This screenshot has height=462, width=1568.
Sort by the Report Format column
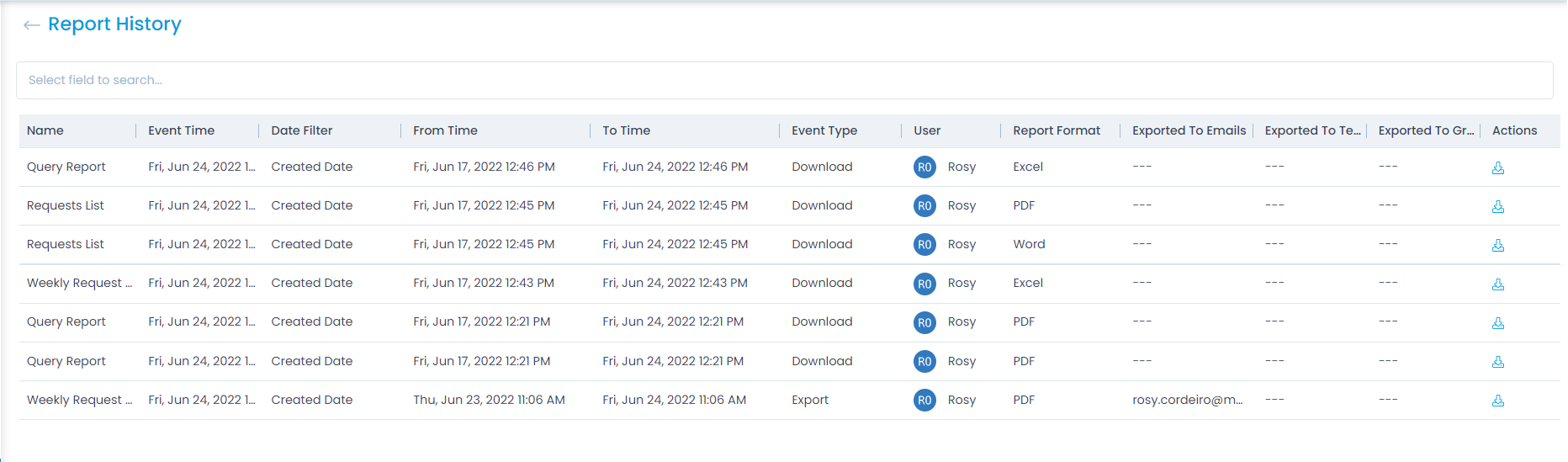tap(1056, 130)
